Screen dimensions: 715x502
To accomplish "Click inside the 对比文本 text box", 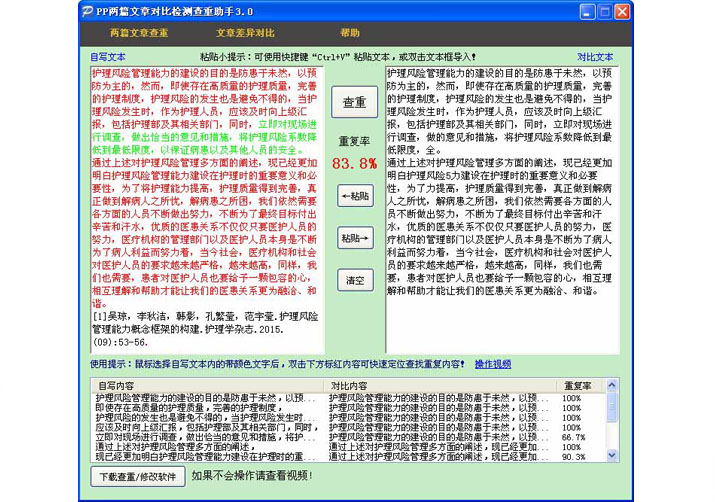I will (502, 210).
